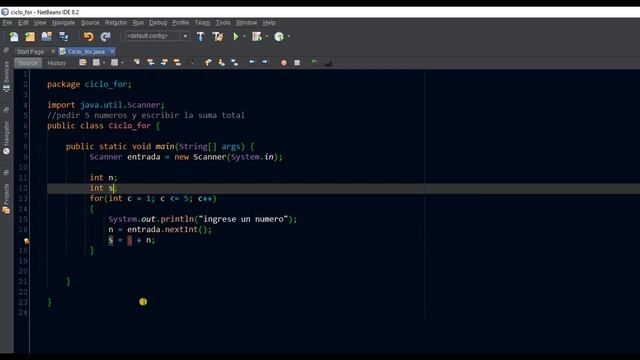The height and width of the screenshot is (360, 640).
Task: Open the Debug menu
Action: [158, 23]
